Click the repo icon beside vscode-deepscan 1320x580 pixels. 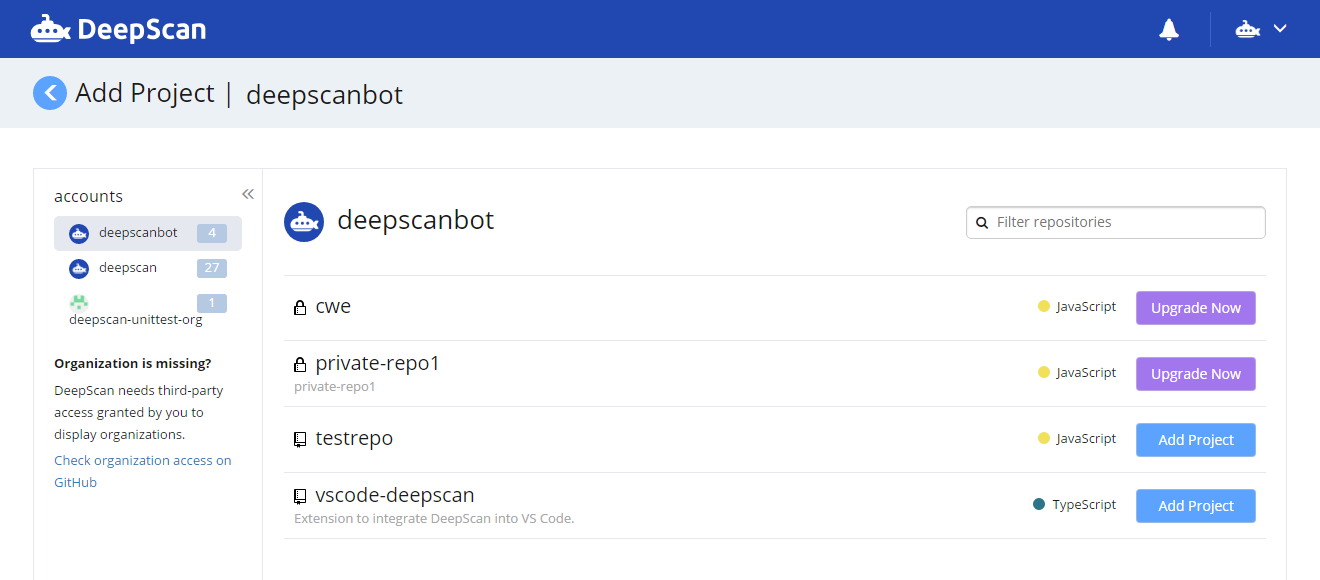point(300,496)
